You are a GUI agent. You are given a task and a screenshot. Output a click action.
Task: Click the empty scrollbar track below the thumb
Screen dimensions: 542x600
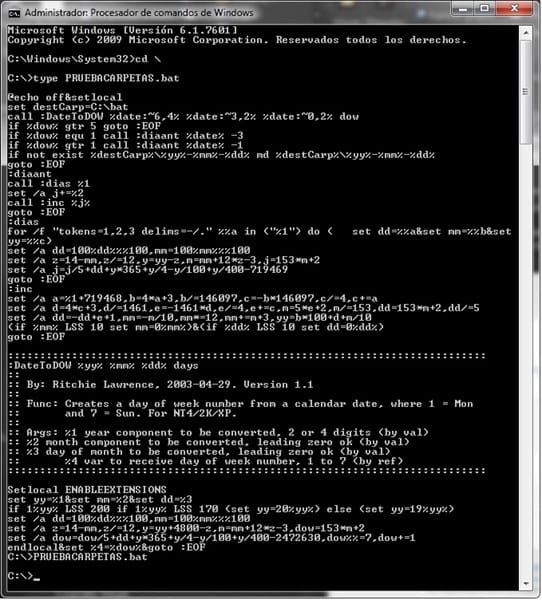[526, 360]
